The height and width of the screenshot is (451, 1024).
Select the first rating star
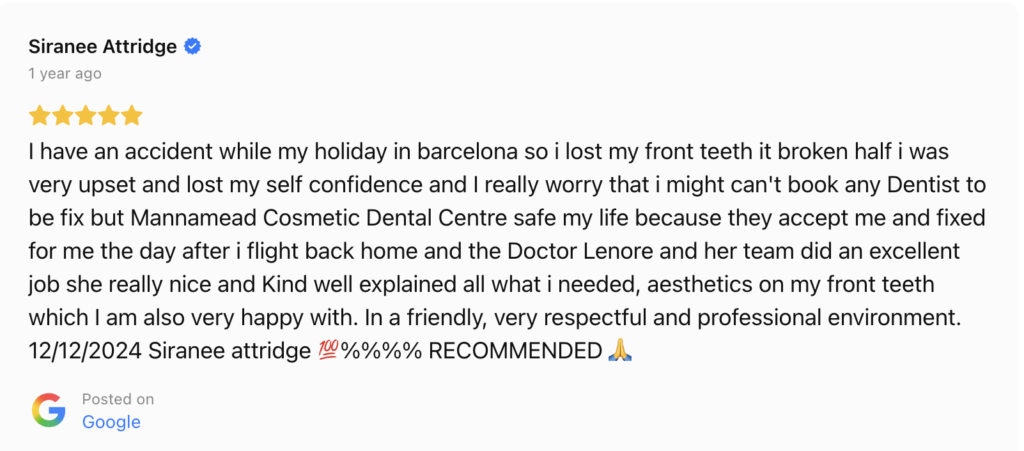pos(39,116)
